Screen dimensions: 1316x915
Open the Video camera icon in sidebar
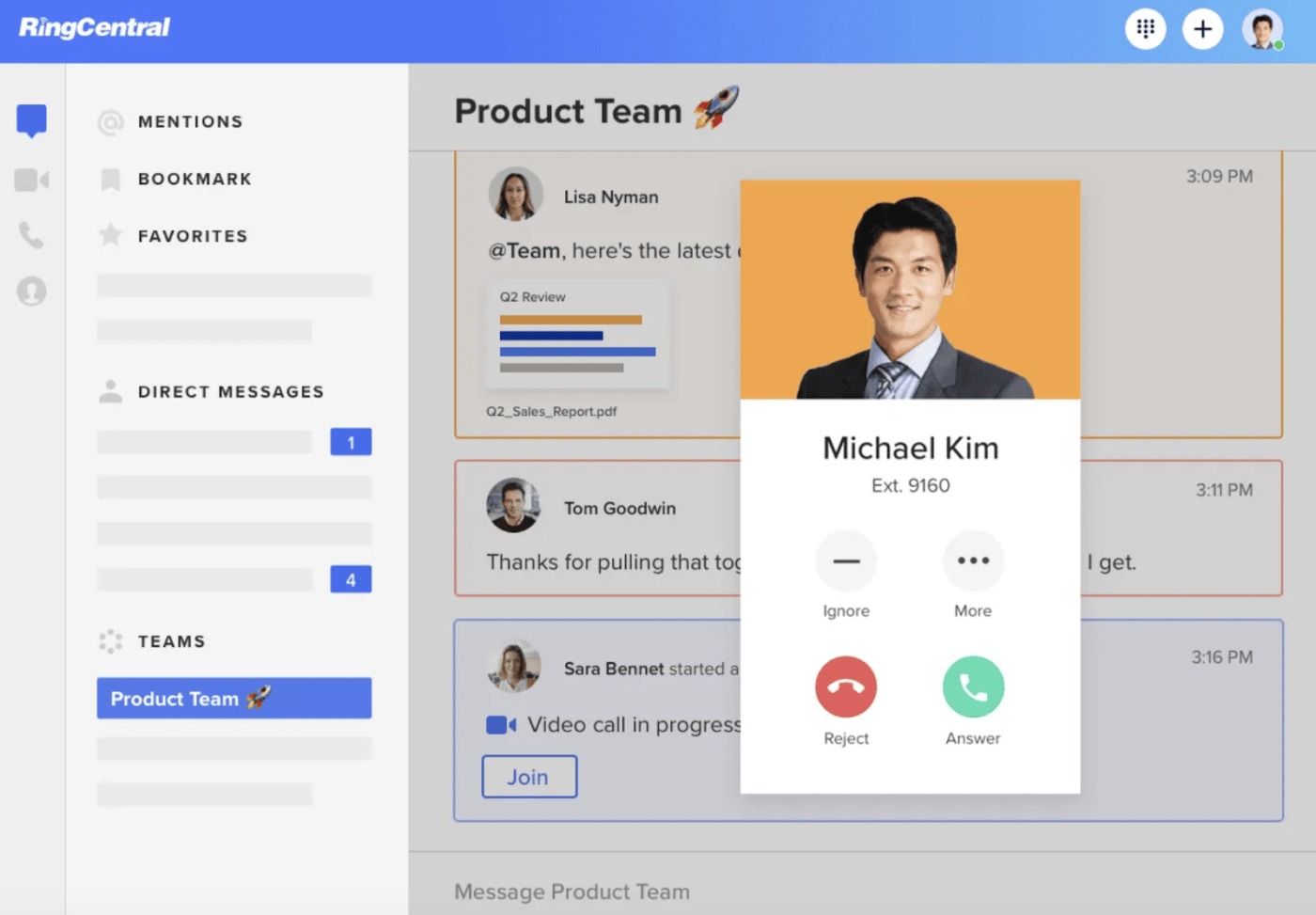(x=31, y=180)
